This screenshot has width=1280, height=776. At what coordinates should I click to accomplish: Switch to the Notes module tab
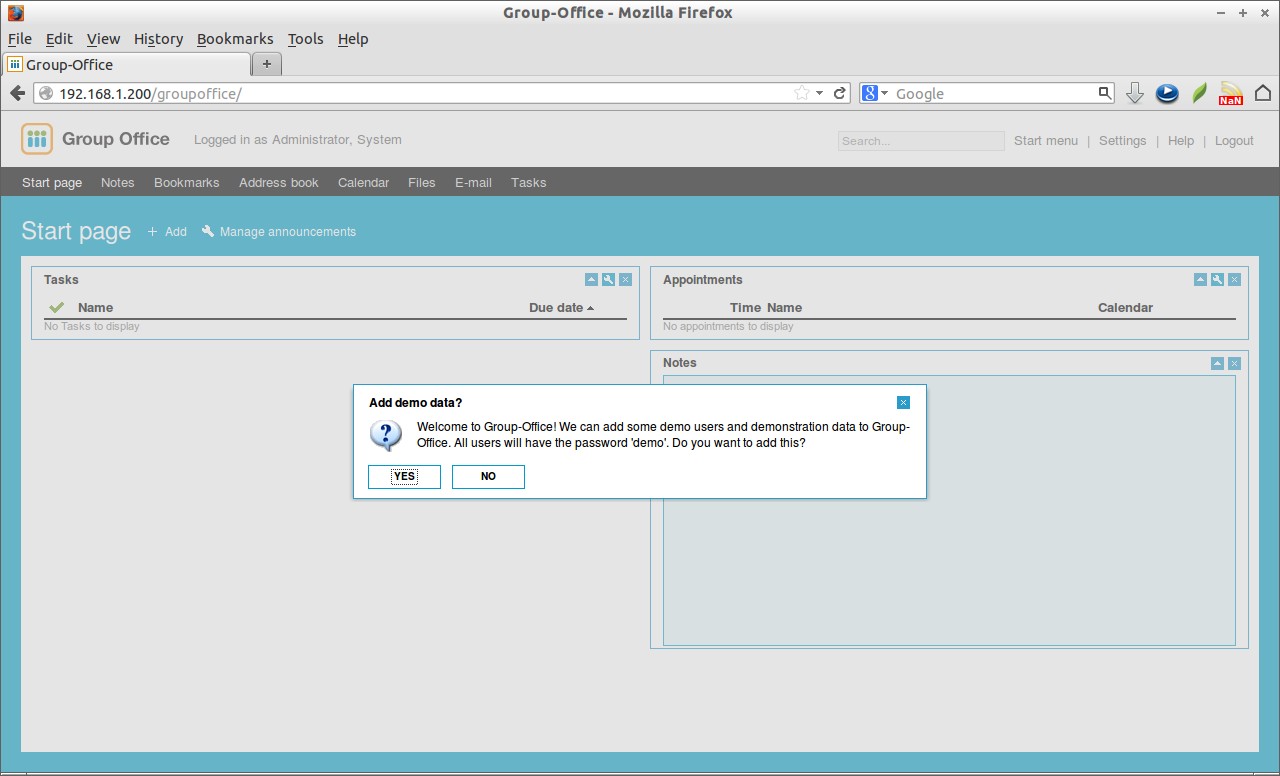(117, 182)
